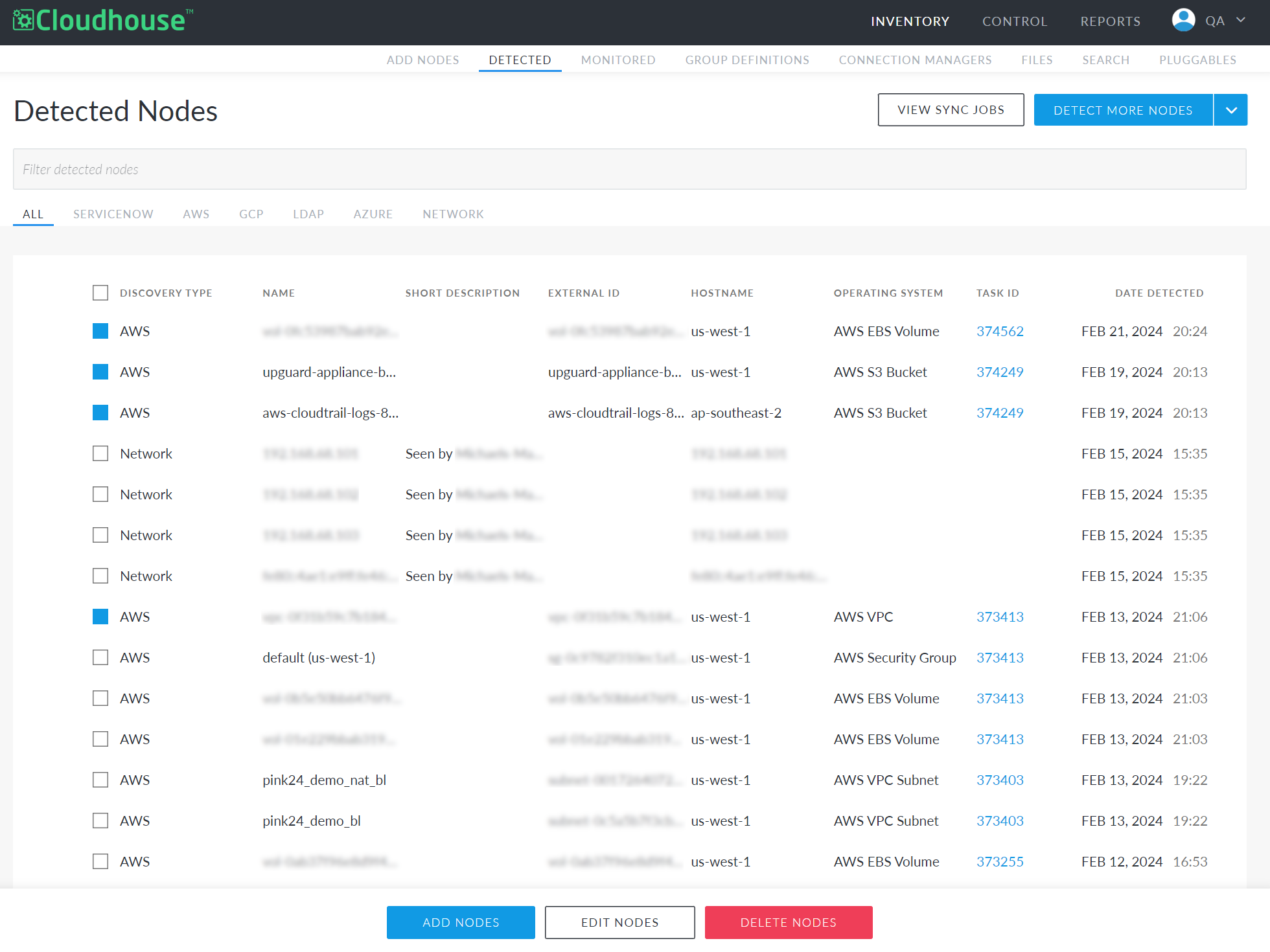Focus the Filter detected nodes field
The height and width of the screenshot is (952, 1270).
[629, 169]
